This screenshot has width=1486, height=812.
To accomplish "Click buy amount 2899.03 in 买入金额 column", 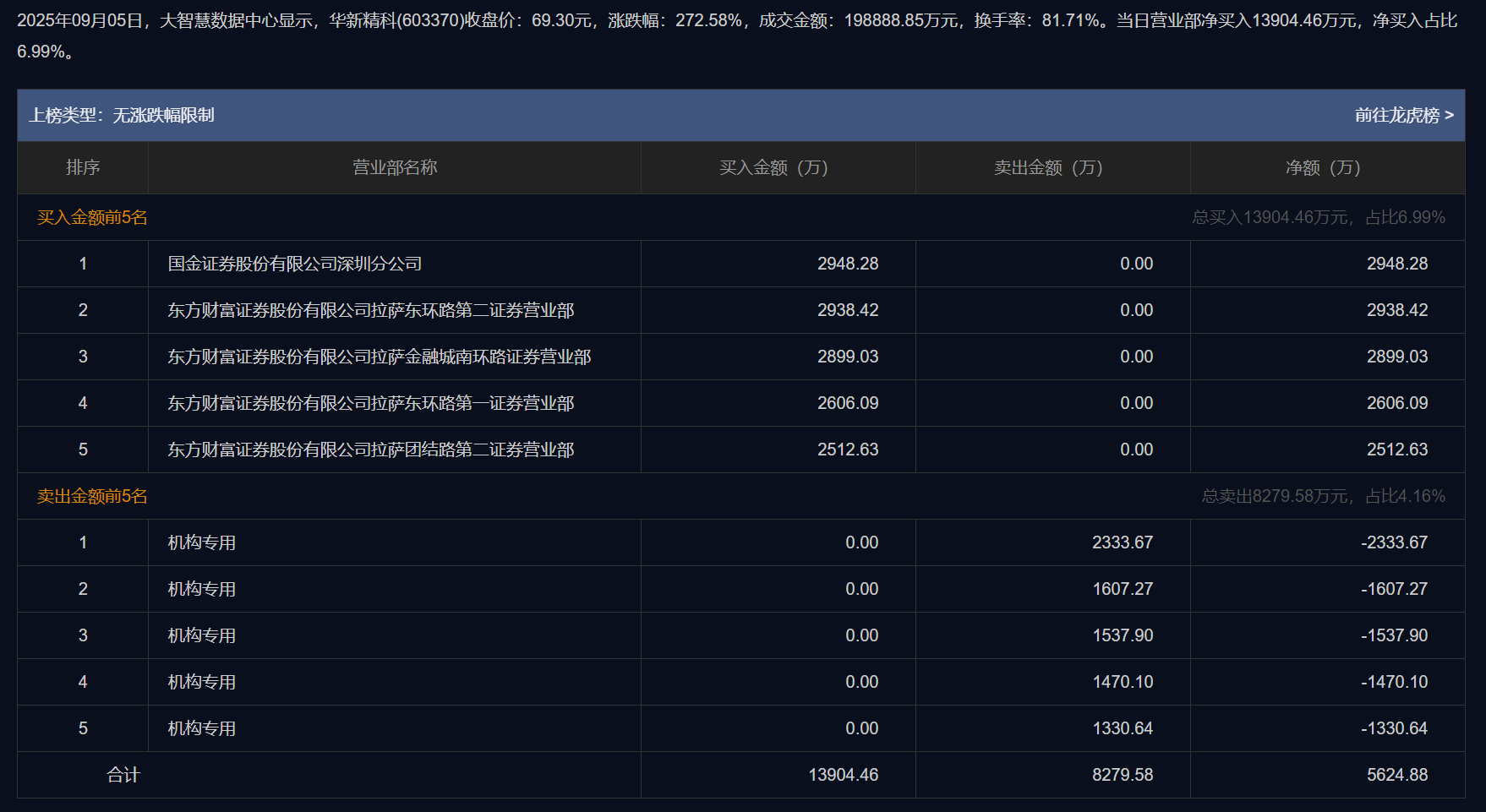I will click(848, 357).
